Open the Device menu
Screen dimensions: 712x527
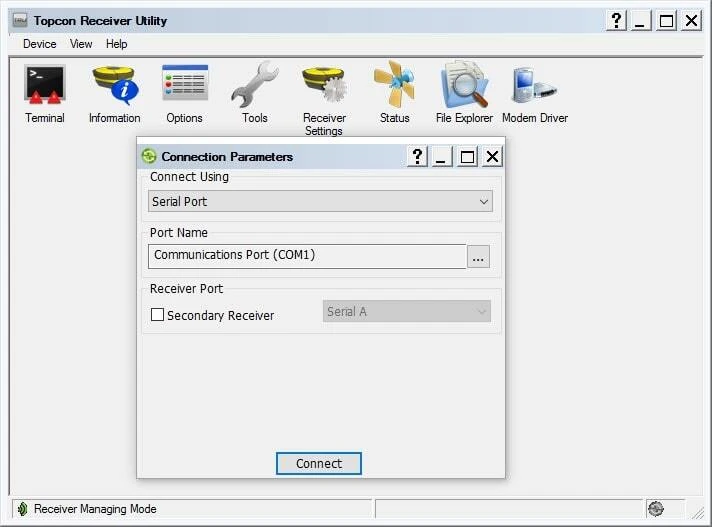pyautogui.click(x=40, y=44)
